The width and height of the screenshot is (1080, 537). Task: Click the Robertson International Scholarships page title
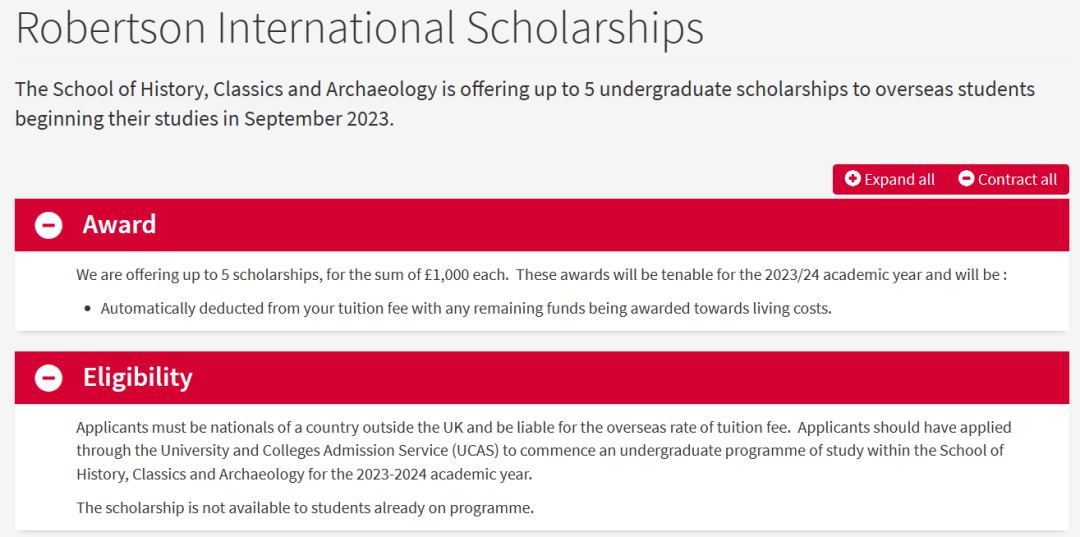[360, 28]
